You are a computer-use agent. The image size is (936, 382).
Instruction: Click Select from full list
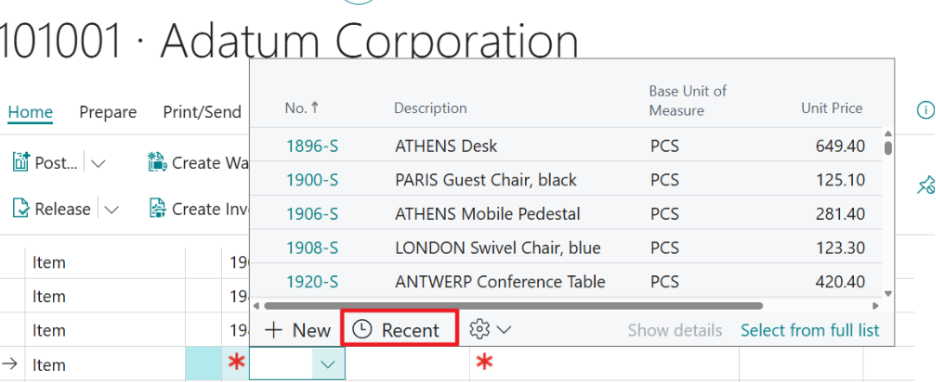810,330
